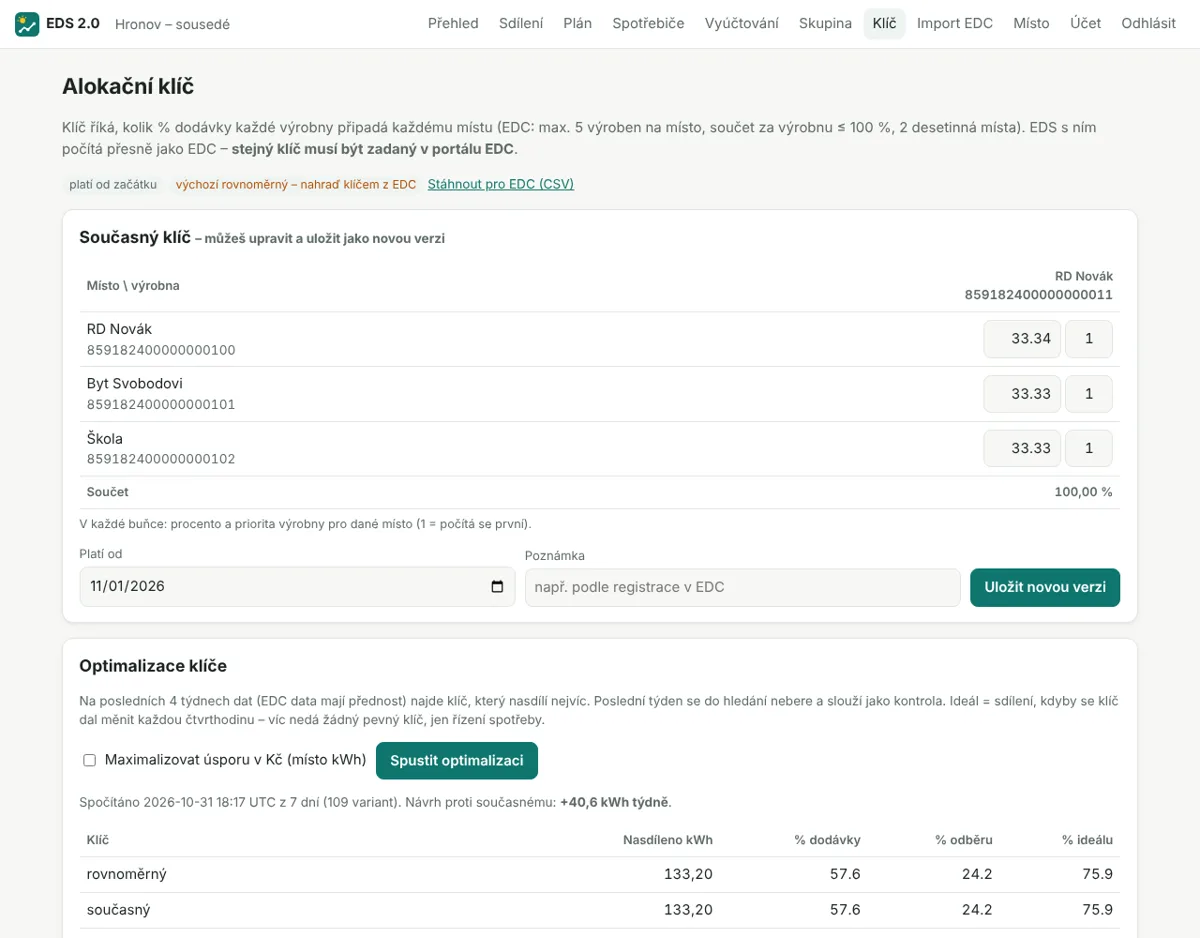This screenshot has height=938, width=1200.
Task: Click the '% ideálu' column header
Action: tap(1087, 840)
